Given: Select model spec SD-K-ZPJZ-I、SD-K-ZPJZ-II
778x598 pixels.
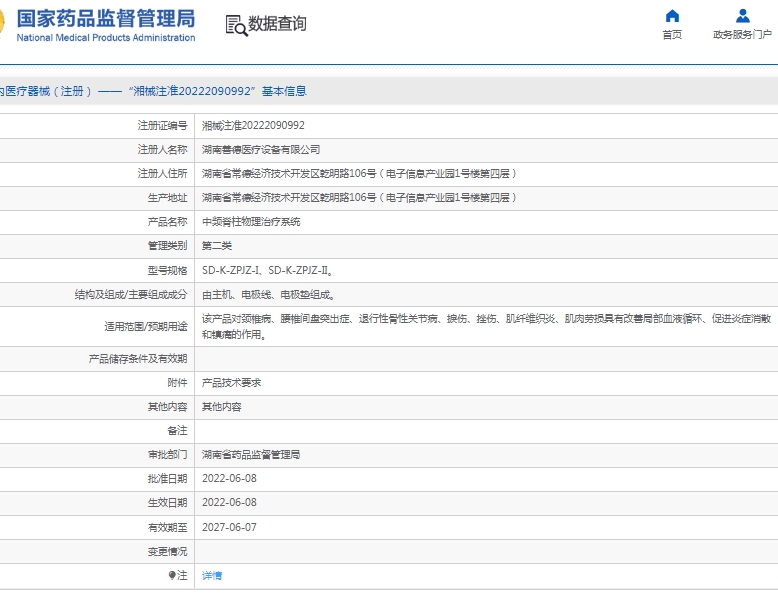Looking at the screenshot, I should [x=267, y=270].
